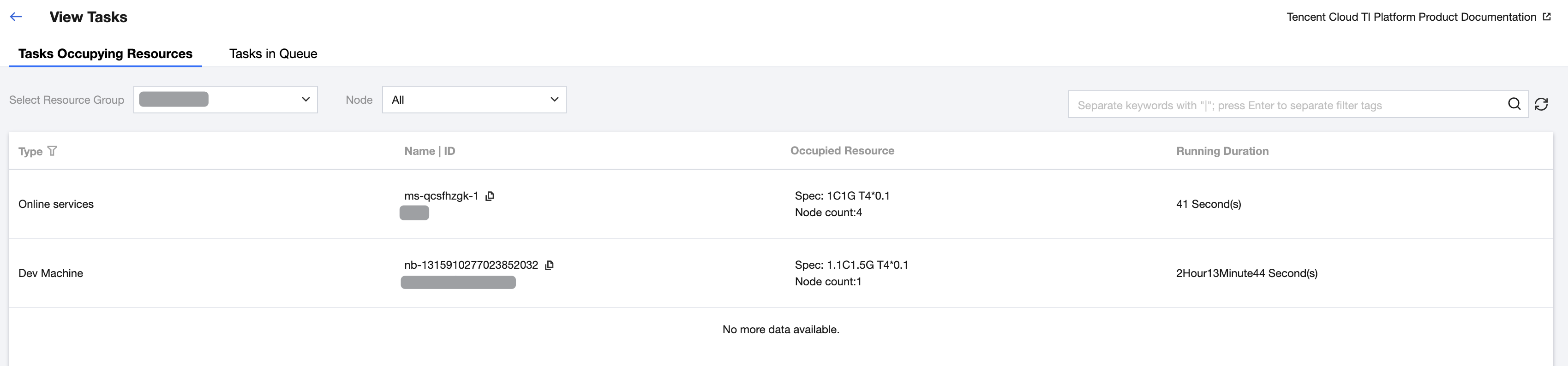The image size is (1568, 366).
Task: Click the Online services row type
Action: tap(56, 204)
